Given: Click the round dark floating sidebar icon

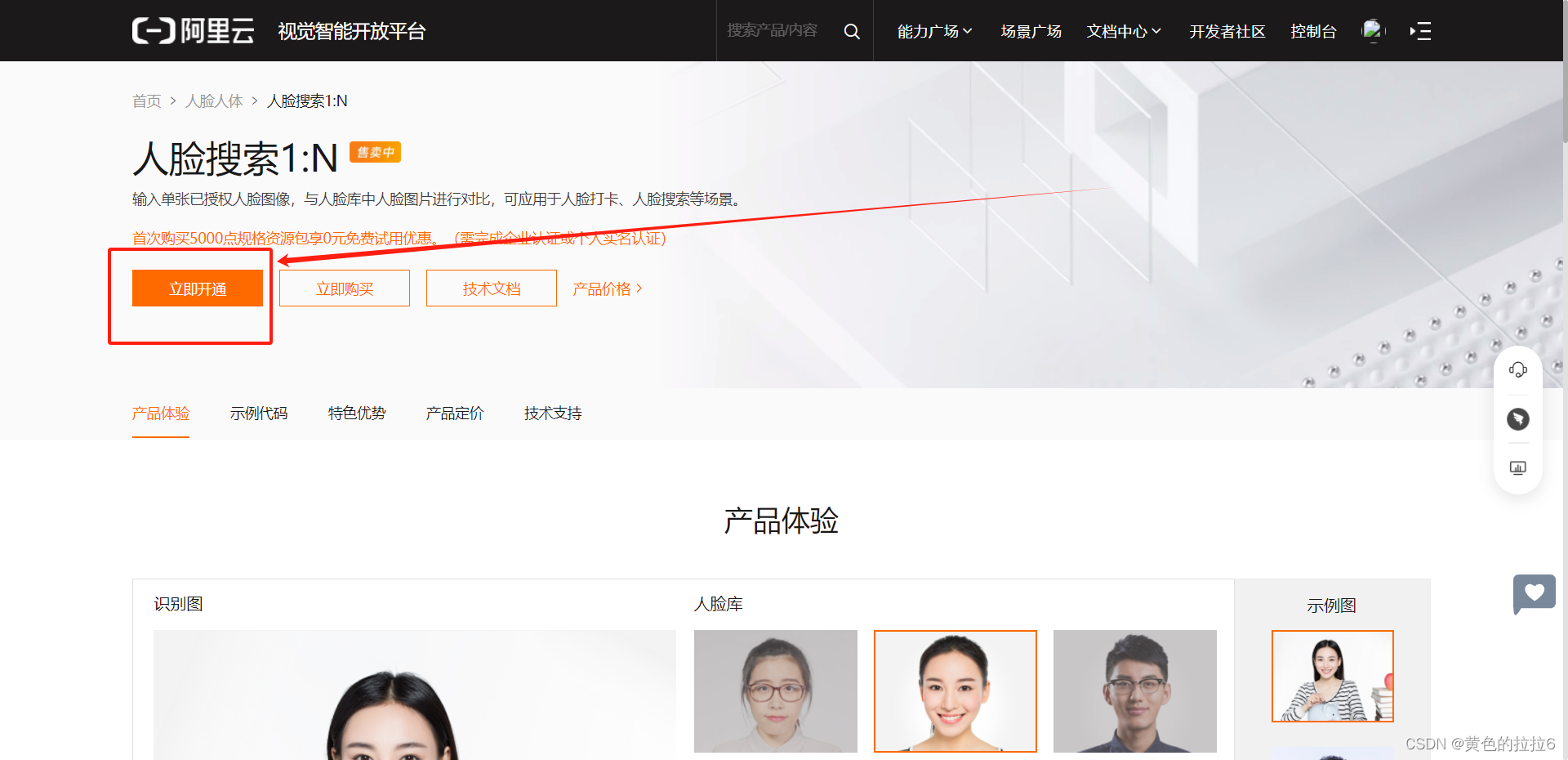Looking at the screenshot, I should point(1518,419).
